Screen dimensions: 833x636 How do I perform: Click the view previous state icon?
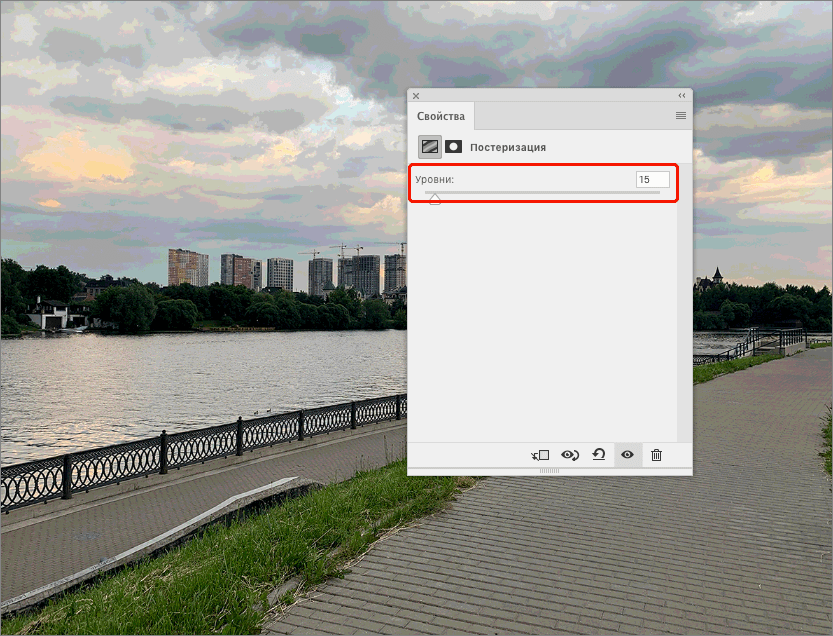(x=569, y=455)
